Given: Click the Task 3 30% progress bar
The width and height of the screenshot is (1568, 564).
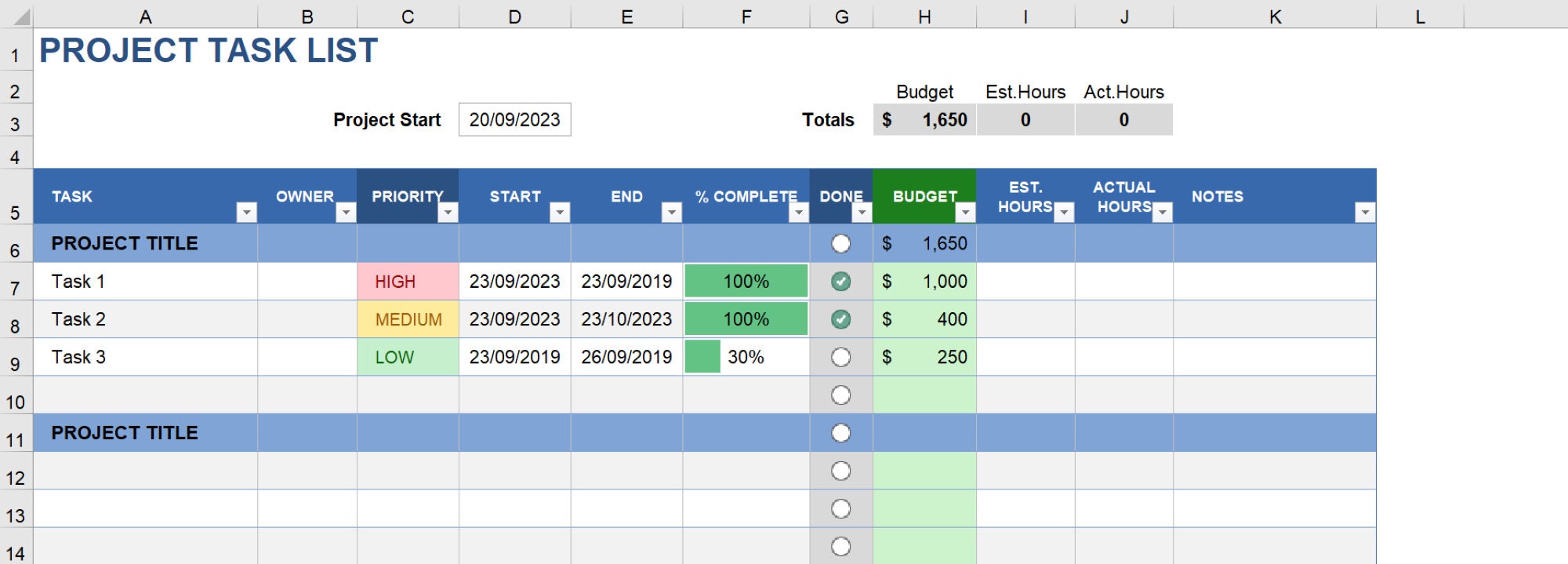Looking at the screenshot, I should coord(702,357).
